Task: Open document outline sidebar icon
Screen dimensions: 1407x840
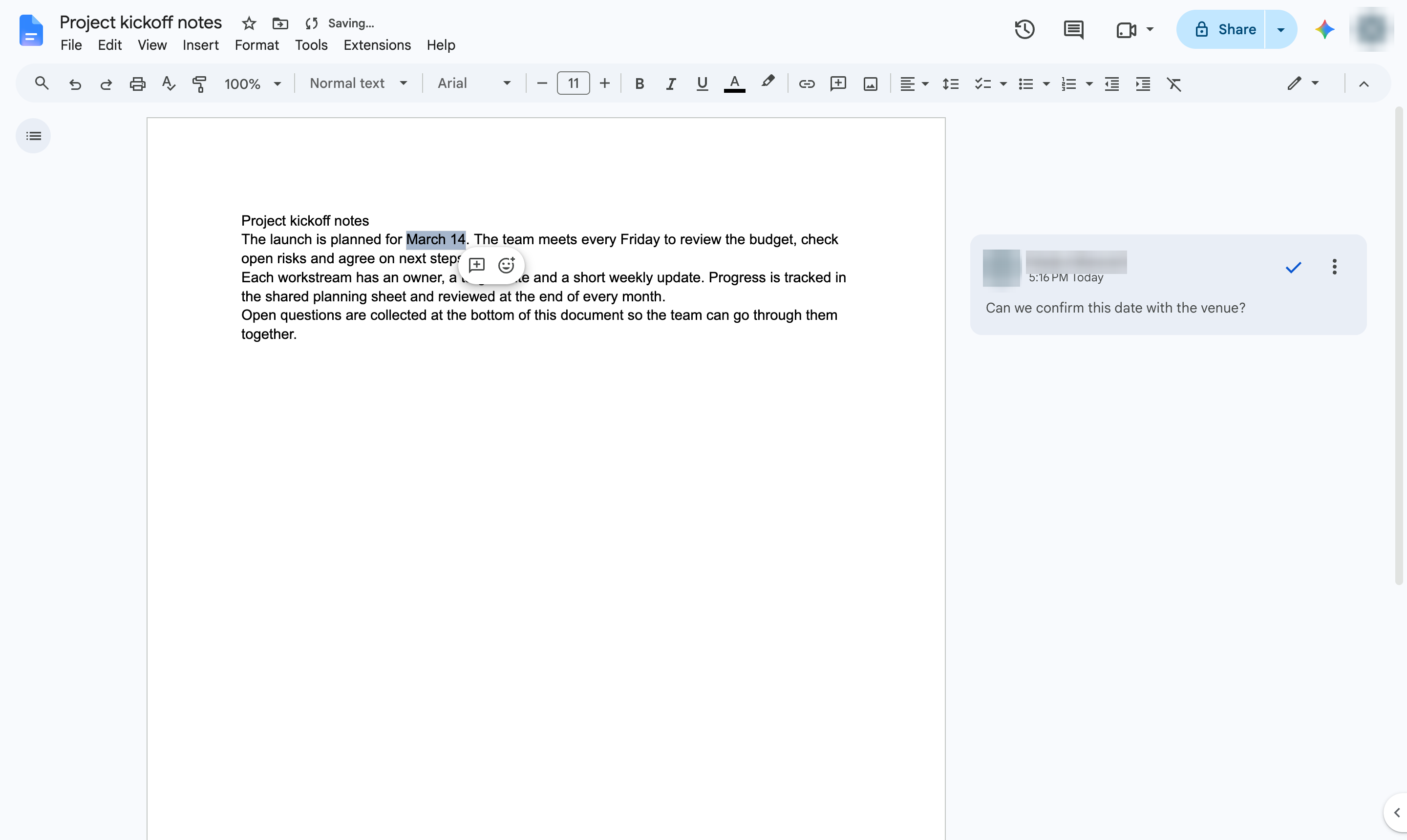Action: click(x=33, y=136)
